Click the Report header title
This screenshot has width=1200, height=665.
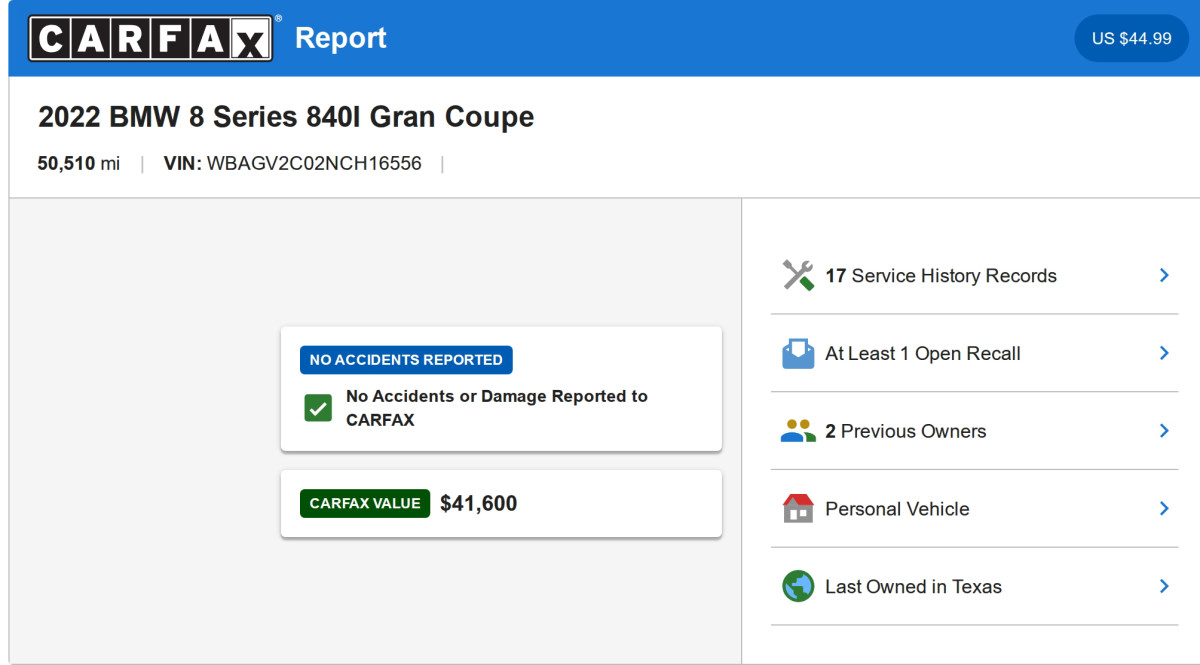click(341, 38)
